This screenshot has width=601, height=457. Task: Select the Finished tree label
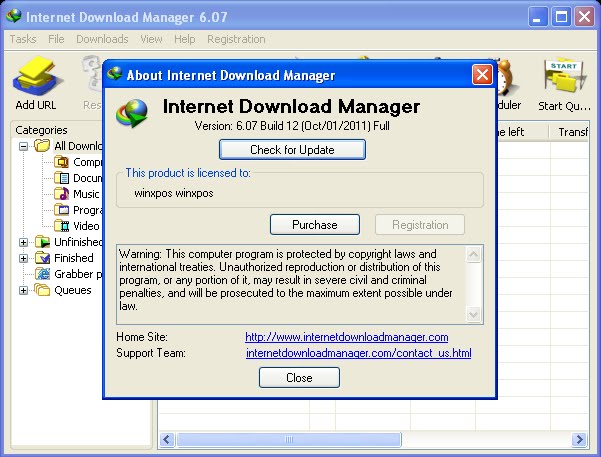pos(74,258)
